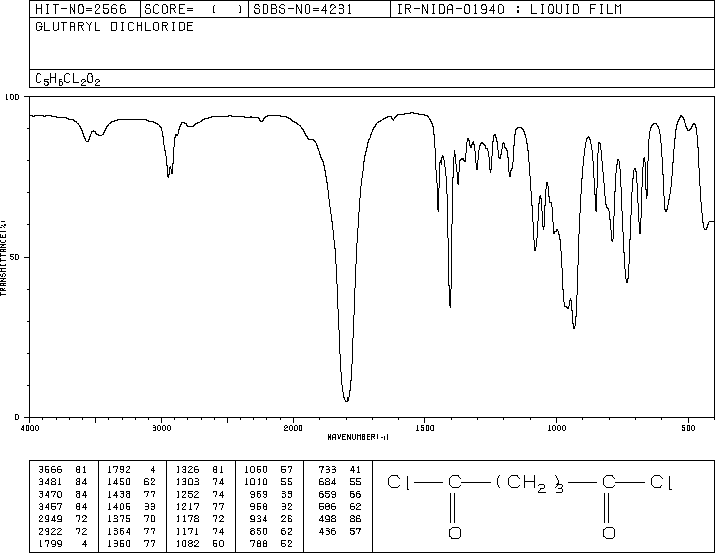This screenshot has width=715, height=553.
Task: Click the 50 transmittance axis label
Action: [15, 257]
